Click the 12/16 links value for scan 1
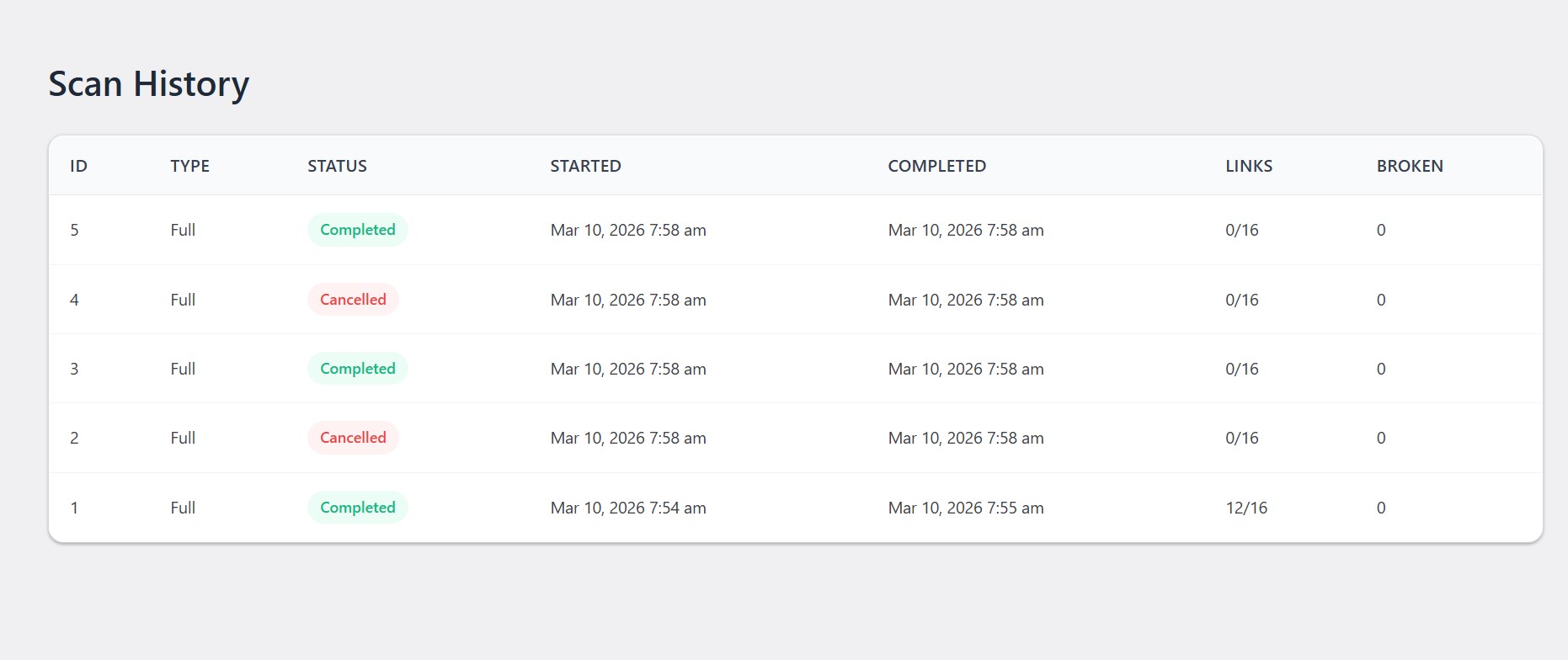Screen dimensions: 1568x660 [1245, 507]
